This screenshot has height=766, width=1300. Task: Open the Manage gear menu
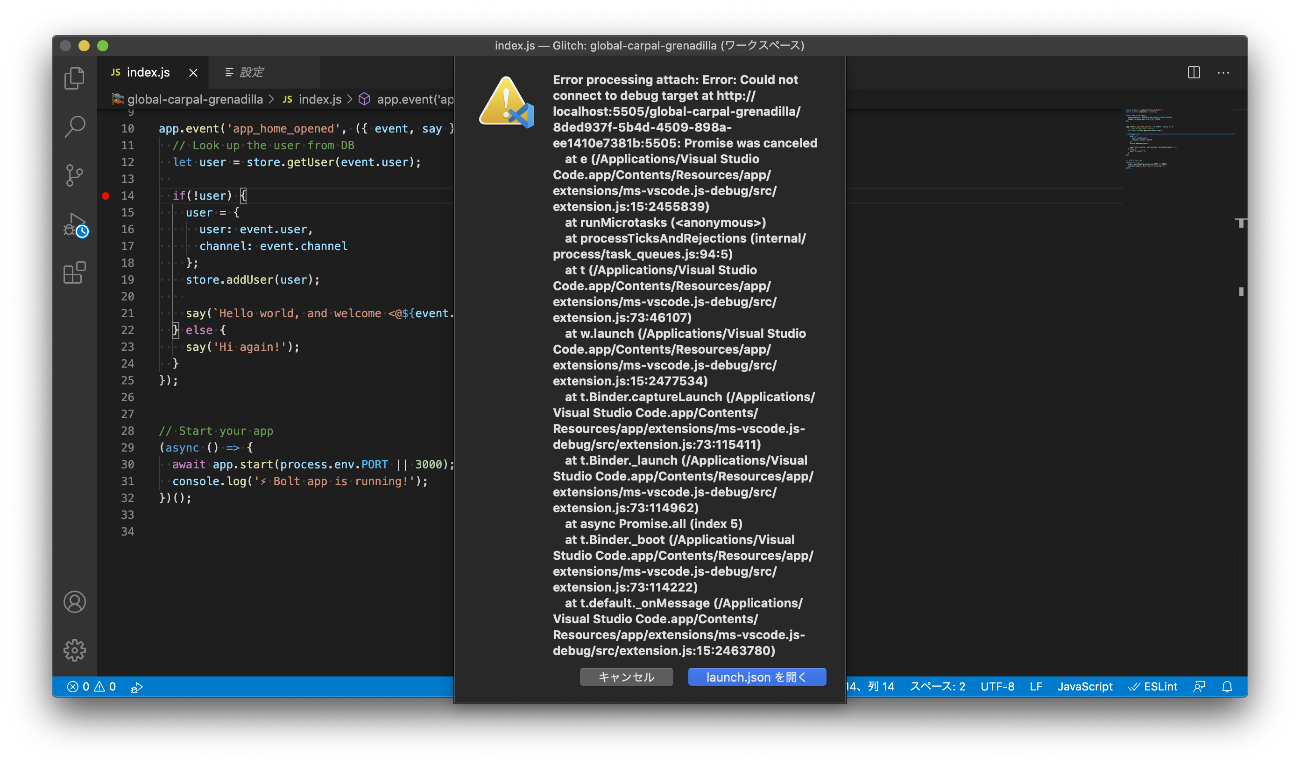[75, 650]
